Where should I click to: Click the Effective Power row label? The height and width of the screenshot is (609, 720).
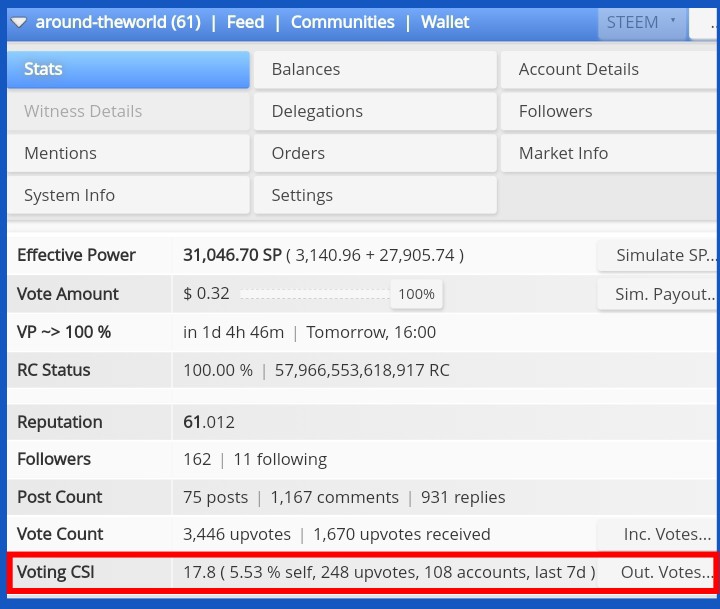point(76,255)
